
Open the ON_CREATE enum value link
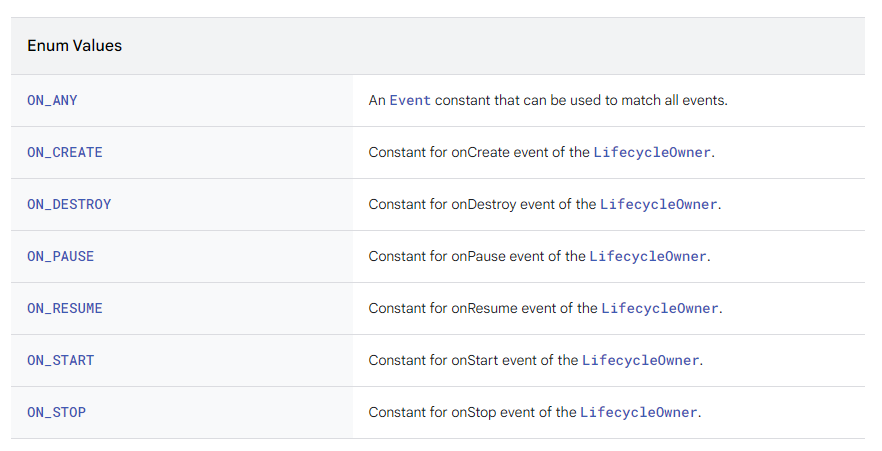65,153
